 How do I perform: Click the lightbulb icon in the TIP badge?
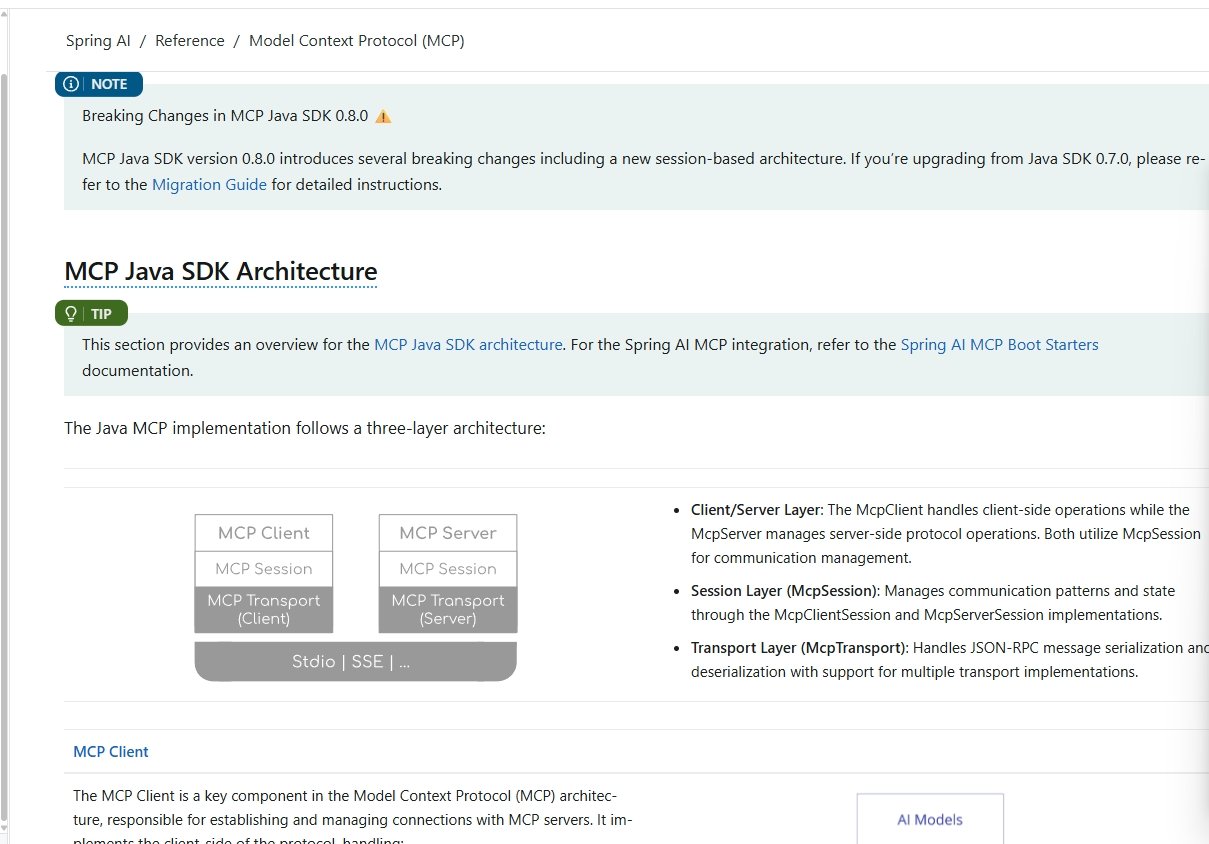(x=71, y=313)
